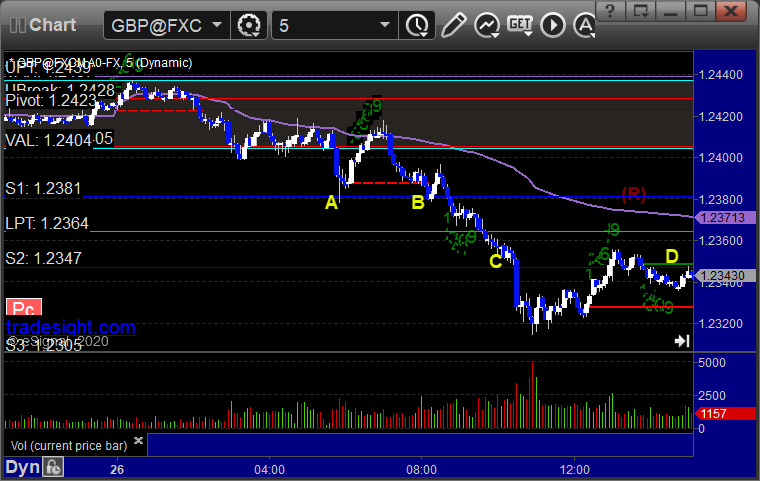
Task: Click the 26 date axis label
Action: pos(117,470)
